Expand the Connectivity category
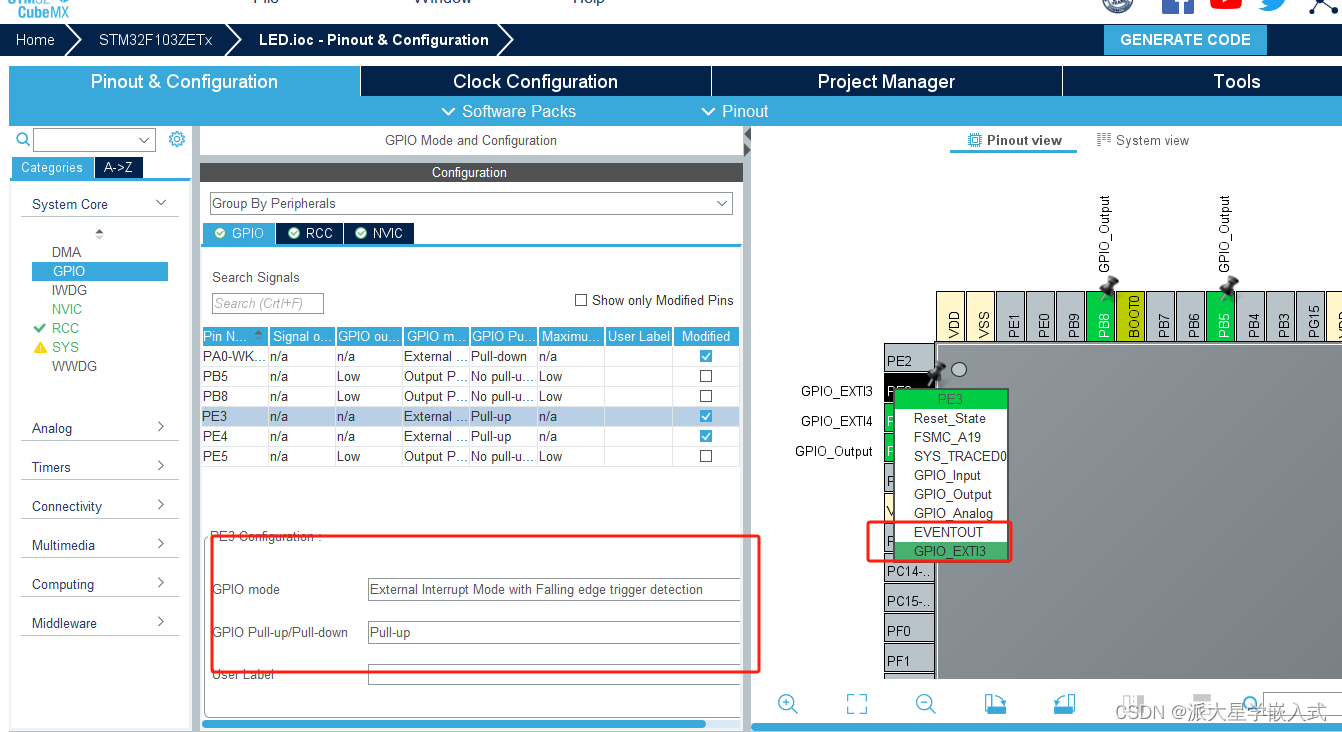The height and width of the screenshot is (732, 1342). click(100, 506)
